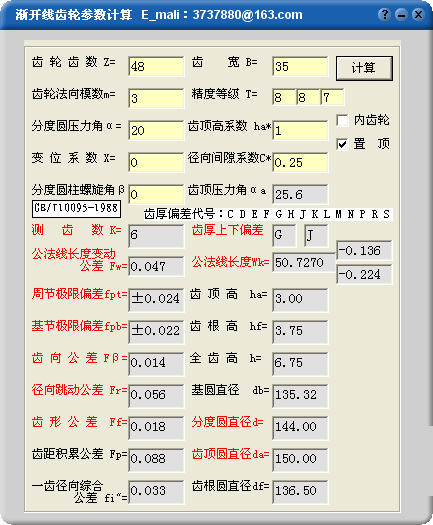Image resolution: width=433 pixels, height=525 pixels.
Task: Select the 变位系数 X input field
Action: [156, 162]
